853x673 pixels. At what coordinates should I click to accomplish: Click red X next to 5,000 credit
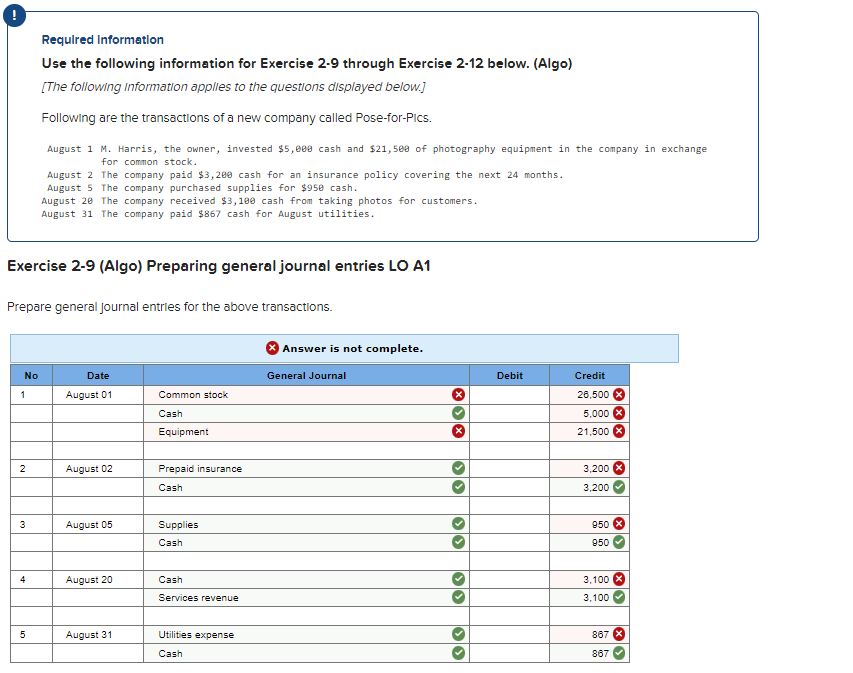coord(619,413)
